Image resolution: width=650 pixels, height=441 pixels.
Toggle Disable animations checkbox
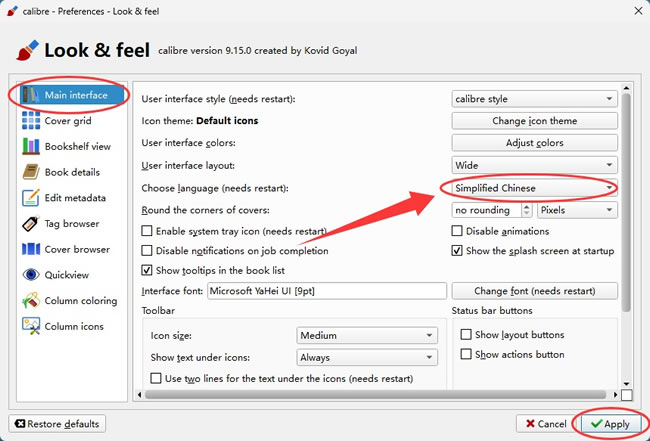point(457,231)
